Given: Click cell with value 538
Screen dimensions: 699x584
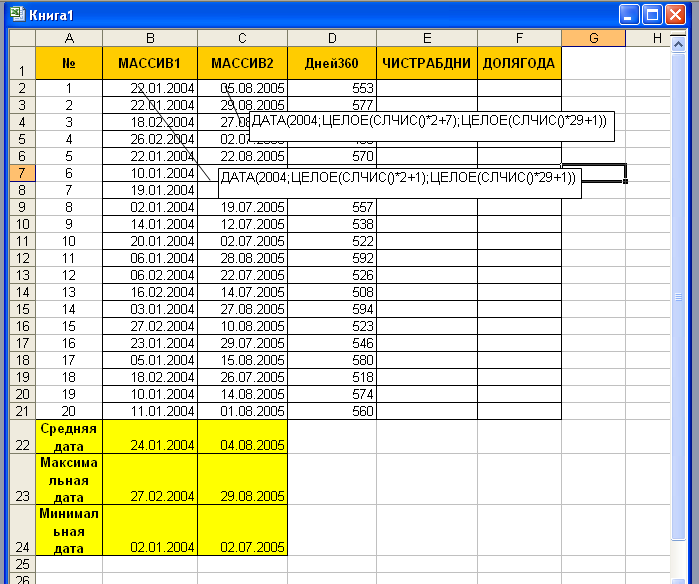Looking at the screenshot, I should click(332, 224).
